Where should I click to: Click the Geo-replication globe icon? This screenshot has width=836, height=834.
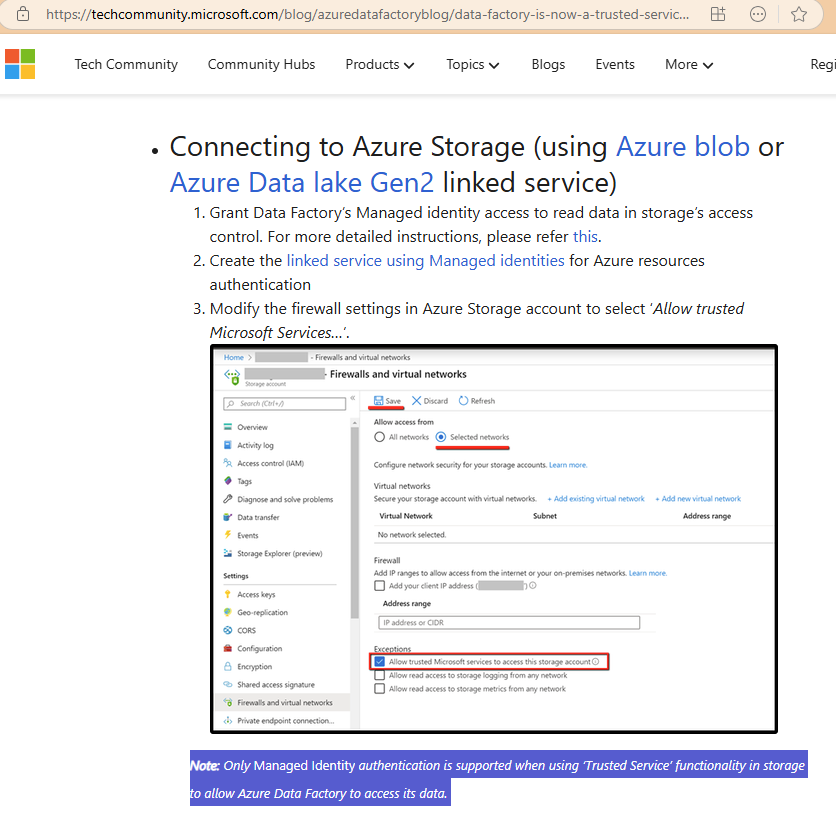(x=228, y=612)
